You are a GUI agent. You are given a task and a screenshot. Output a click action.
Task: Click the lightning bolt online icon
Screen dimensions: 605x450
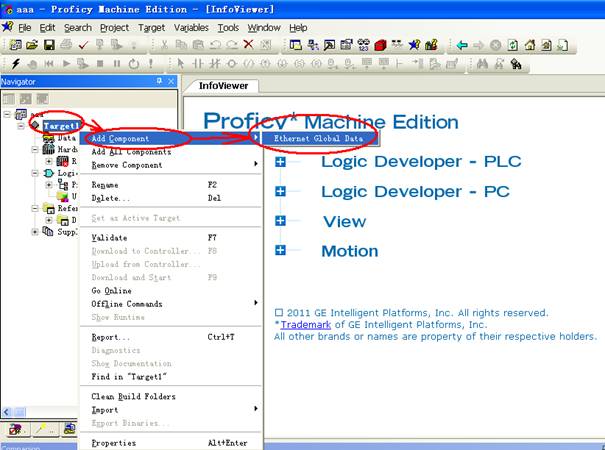(16, 64)
